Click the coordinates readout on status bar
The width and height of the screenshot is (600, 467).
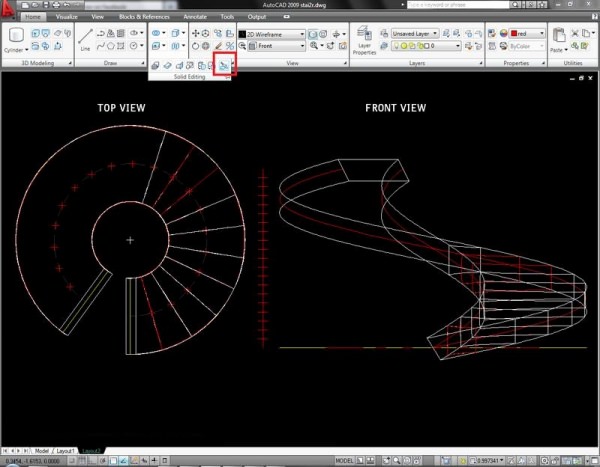pos(33,461)
